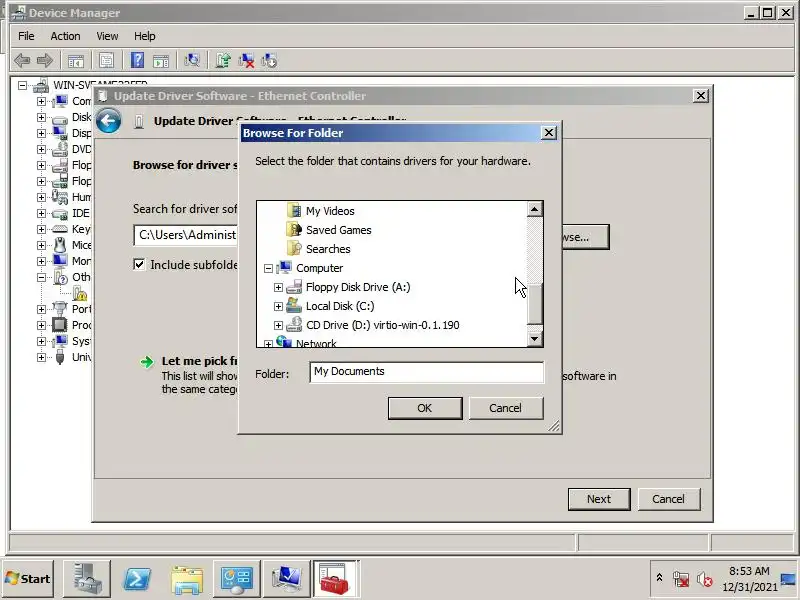Expand Floppy Disk Drive (A:) node
Viewport: 800px width, 600px height.
278,287
